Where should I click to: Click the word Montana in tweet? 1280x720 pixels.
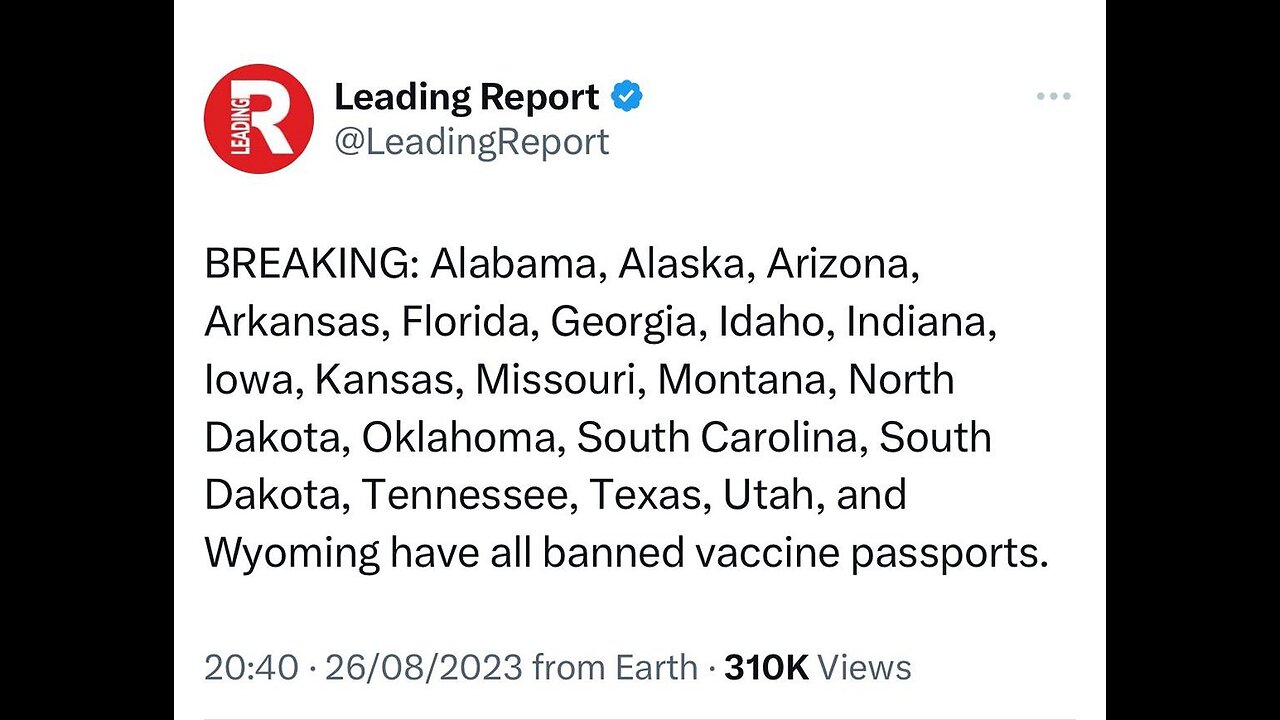[x=747, y=380]
